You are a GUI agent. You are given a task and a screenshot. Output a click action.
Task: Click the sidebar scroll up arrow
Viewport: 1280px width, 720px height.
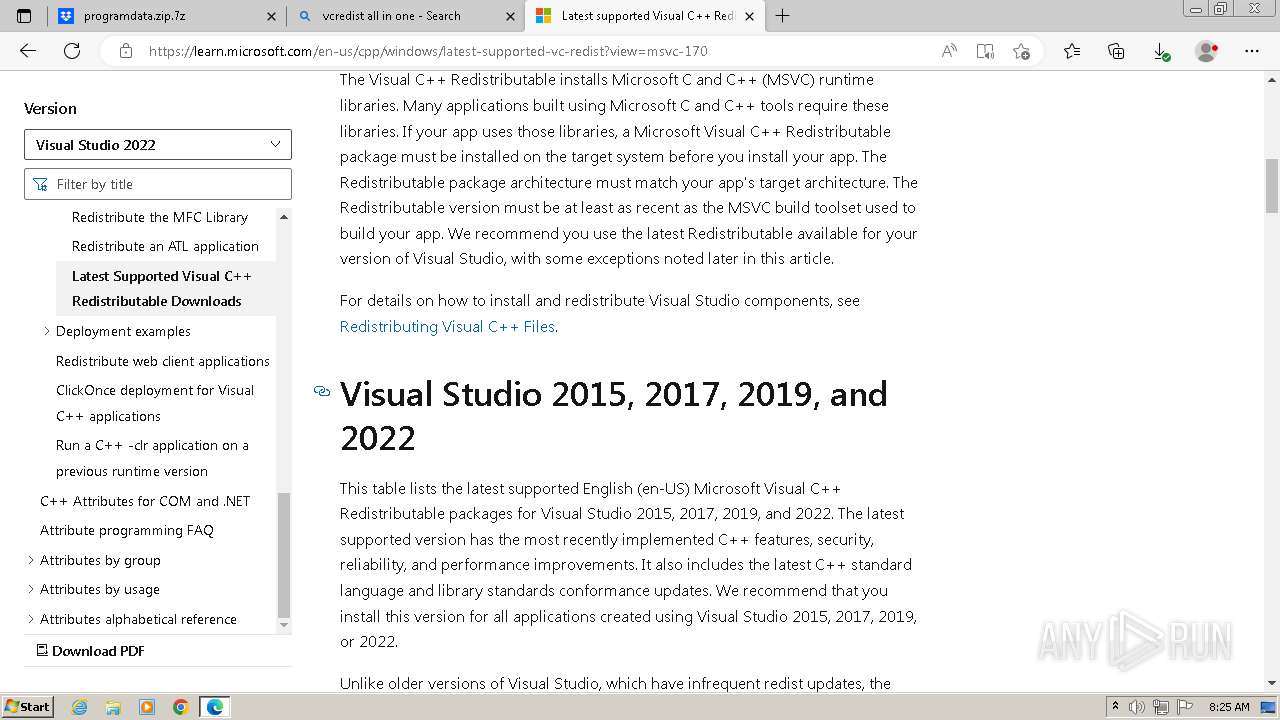pyautogui.click(x=284, y=217)
